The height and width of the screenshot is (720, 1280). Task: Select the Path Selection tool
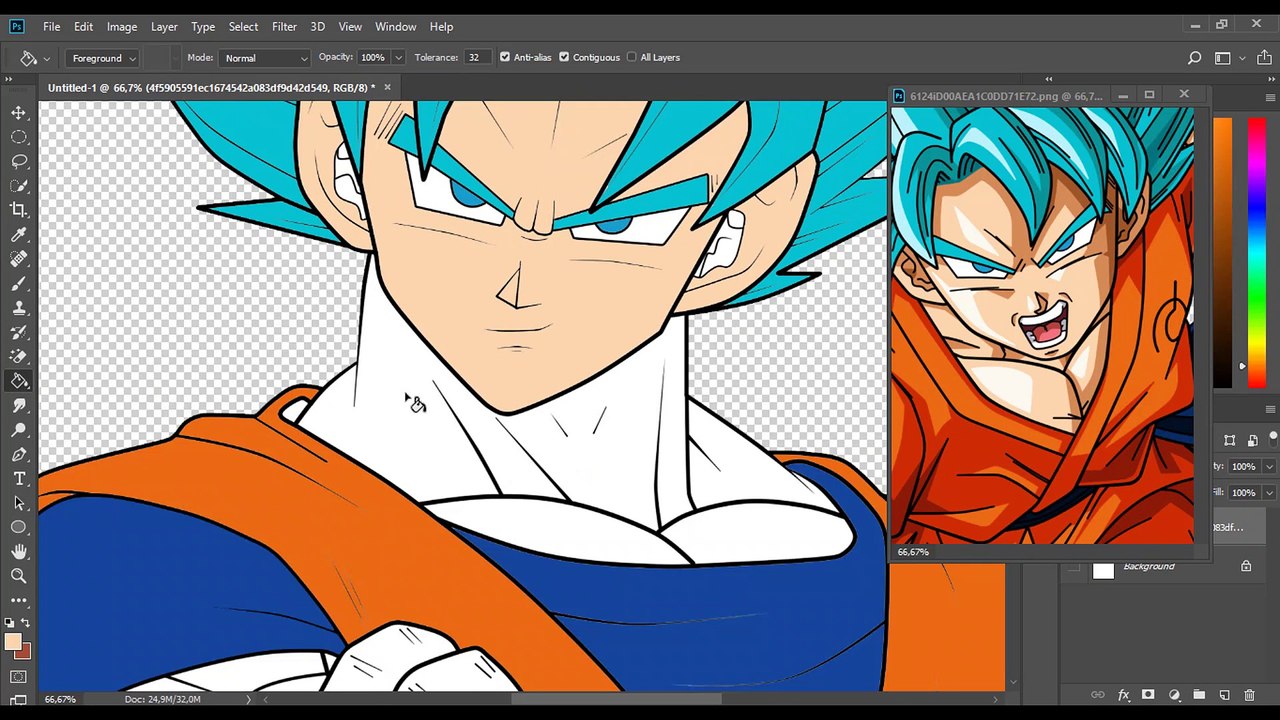pyautogui.click(x=19, y=503)
